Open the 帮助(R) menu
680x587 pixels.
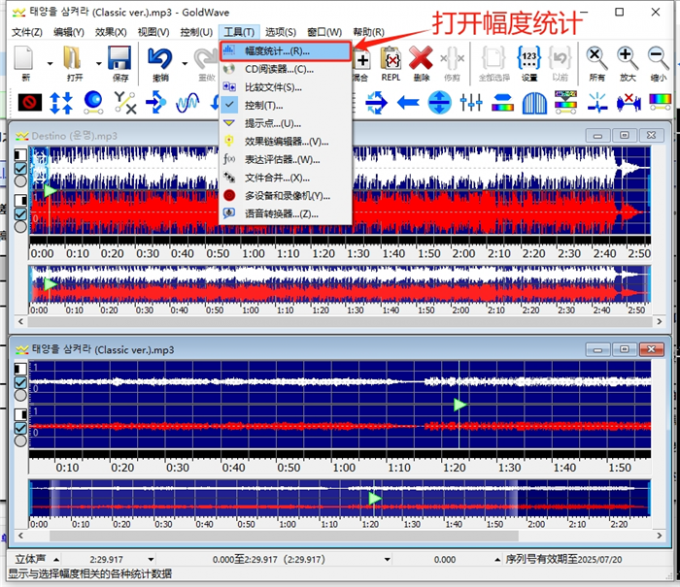tap(369, 32)
